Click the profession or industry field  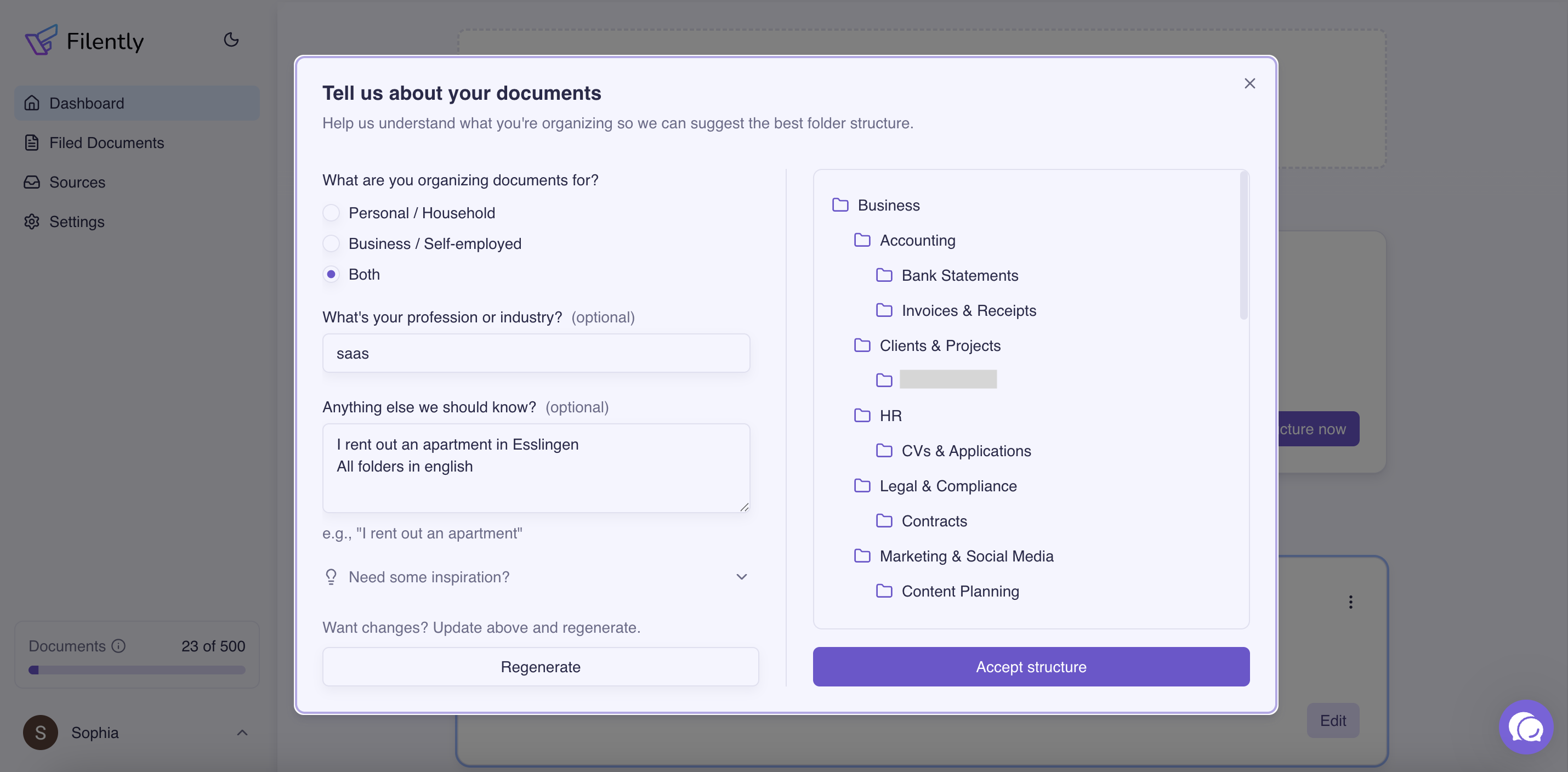(x=536, y=353)
